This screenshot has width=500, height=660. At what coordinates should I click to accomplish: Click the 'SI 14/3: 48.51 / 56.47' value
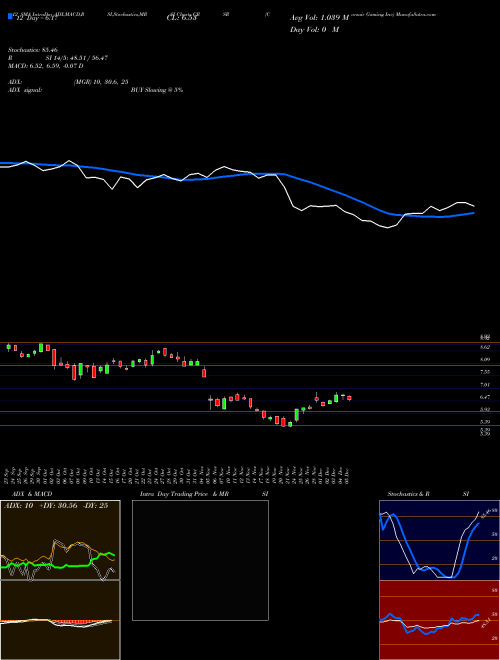coord(77,58)
